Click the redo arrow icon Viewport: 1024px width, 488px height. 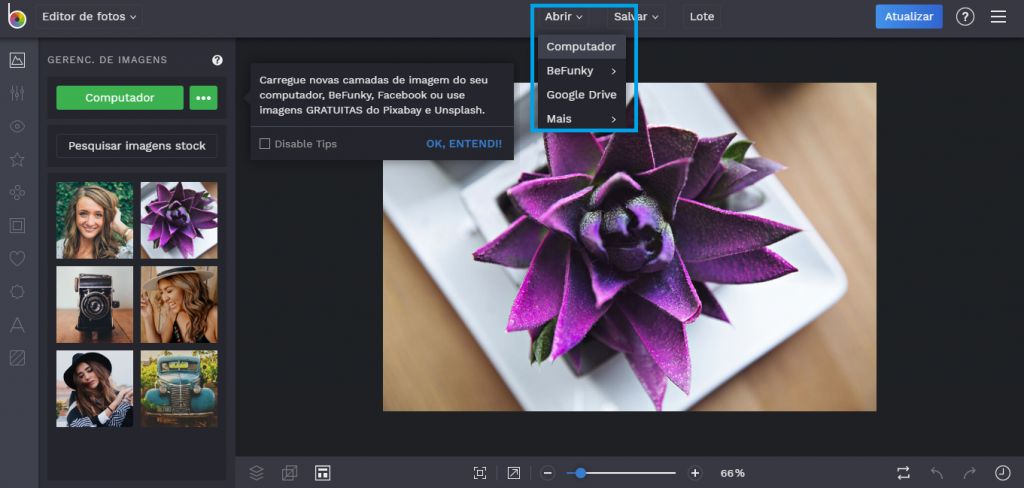970,473
